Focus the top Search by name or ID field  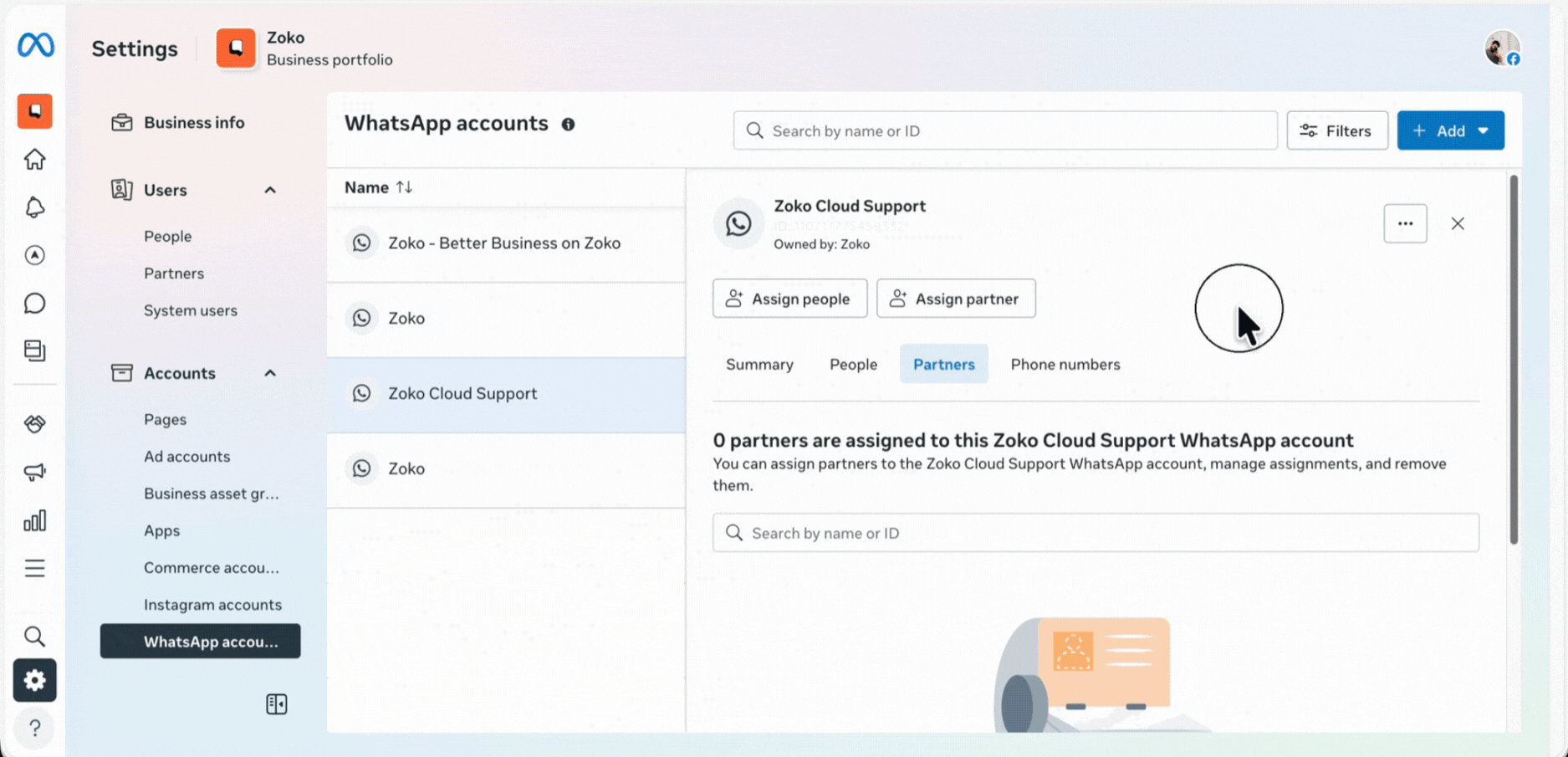click(1005, 130)
